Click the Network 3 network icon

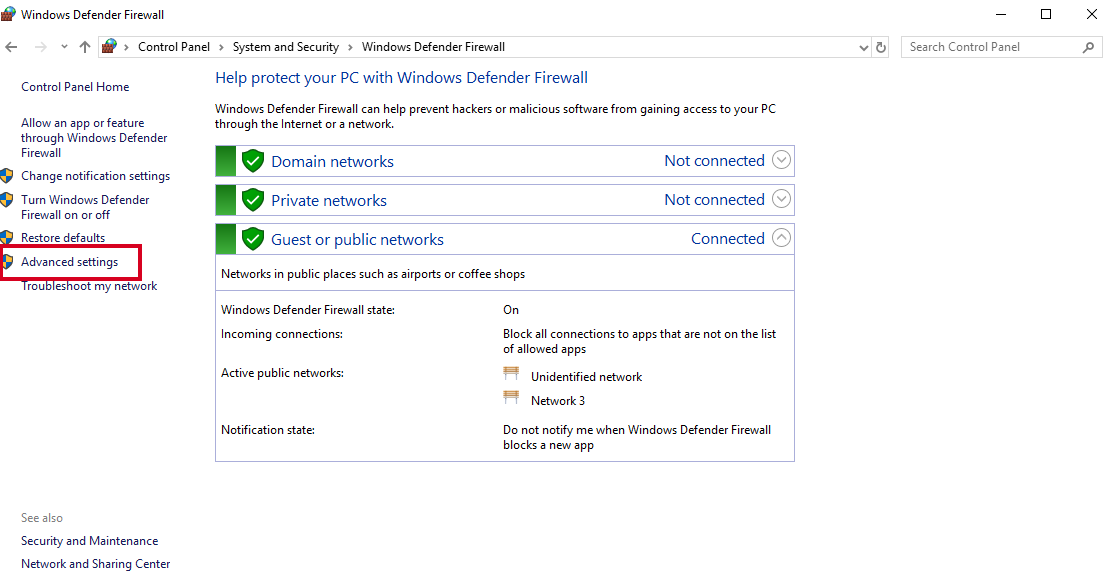511,397
